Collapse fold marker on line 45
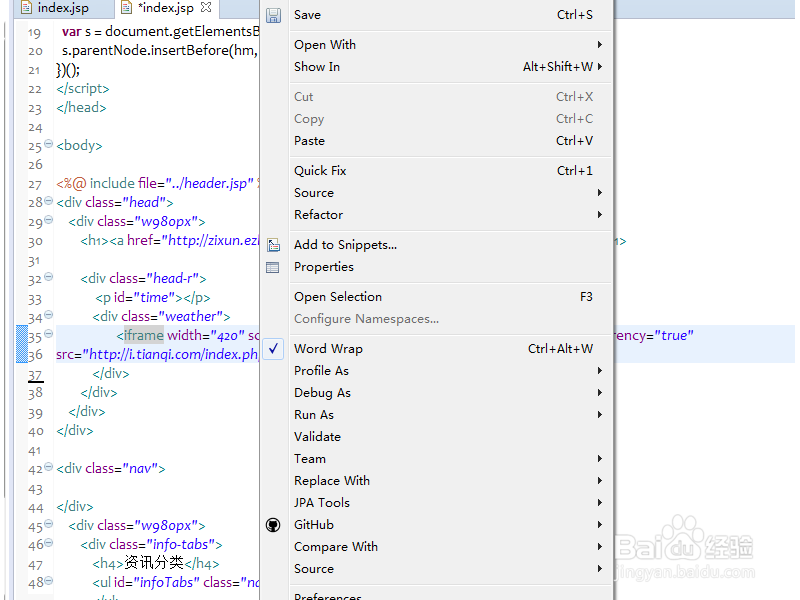800x600 pixels. (x=48, y=524)
